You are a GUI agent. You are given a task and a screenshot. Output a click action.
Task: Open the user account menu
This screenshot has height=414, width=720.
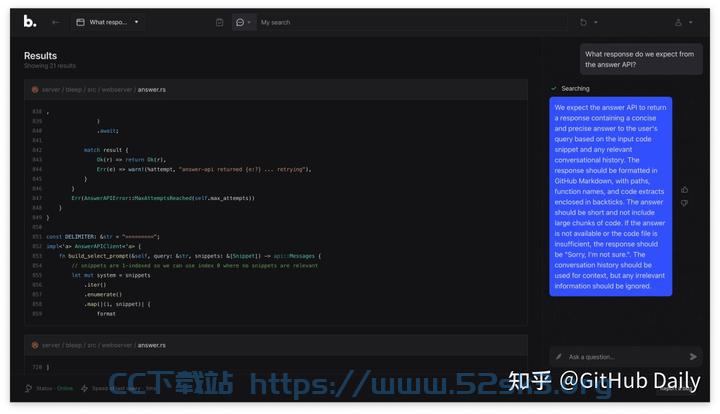coord(683,22)
